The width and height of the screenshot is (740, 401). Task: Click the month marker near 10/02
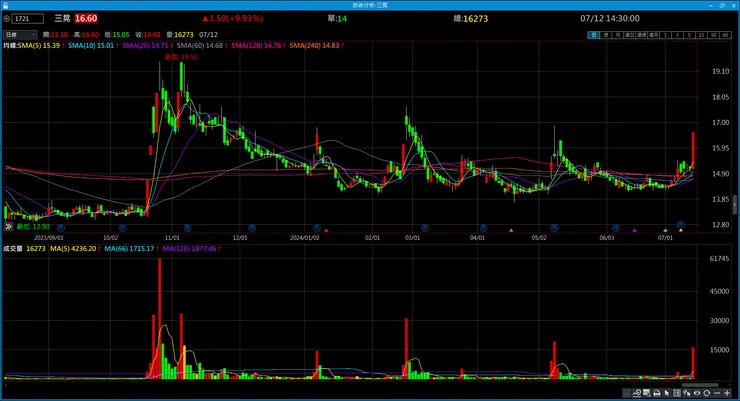click(x=123, y=228)
